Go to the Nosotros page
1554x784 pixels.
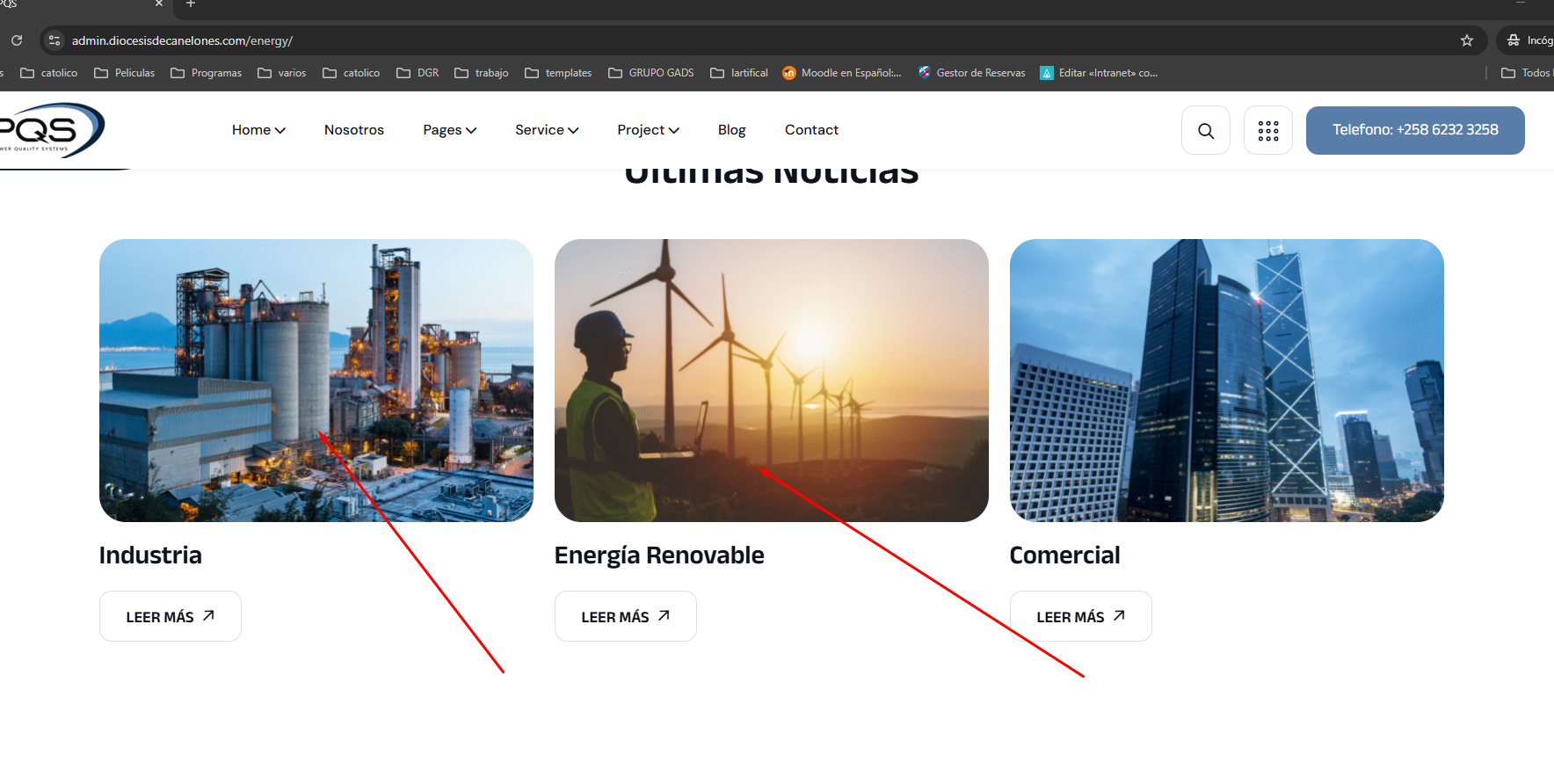[354, 130]
